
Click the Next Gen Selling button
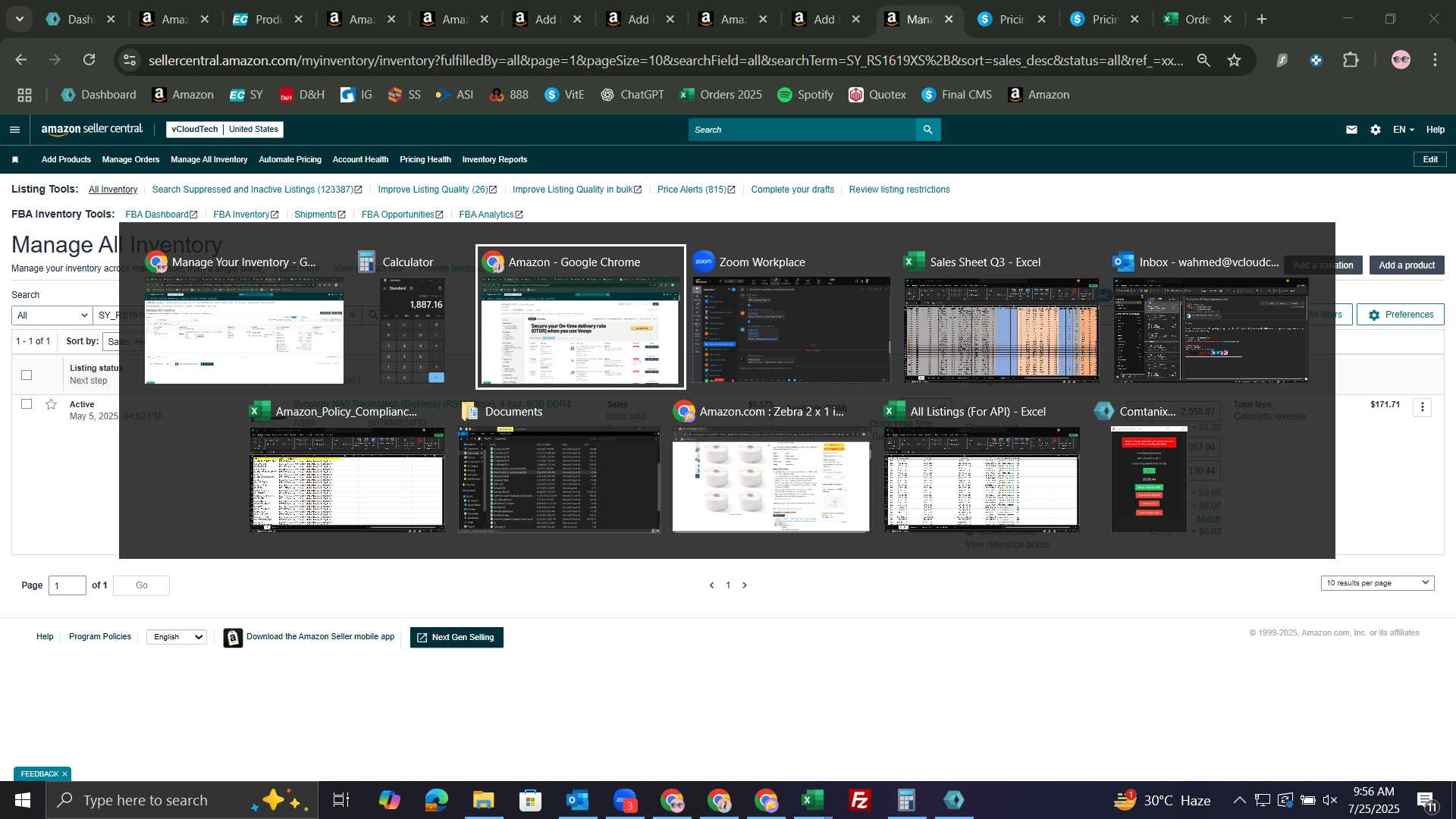[x=457, y=637]
